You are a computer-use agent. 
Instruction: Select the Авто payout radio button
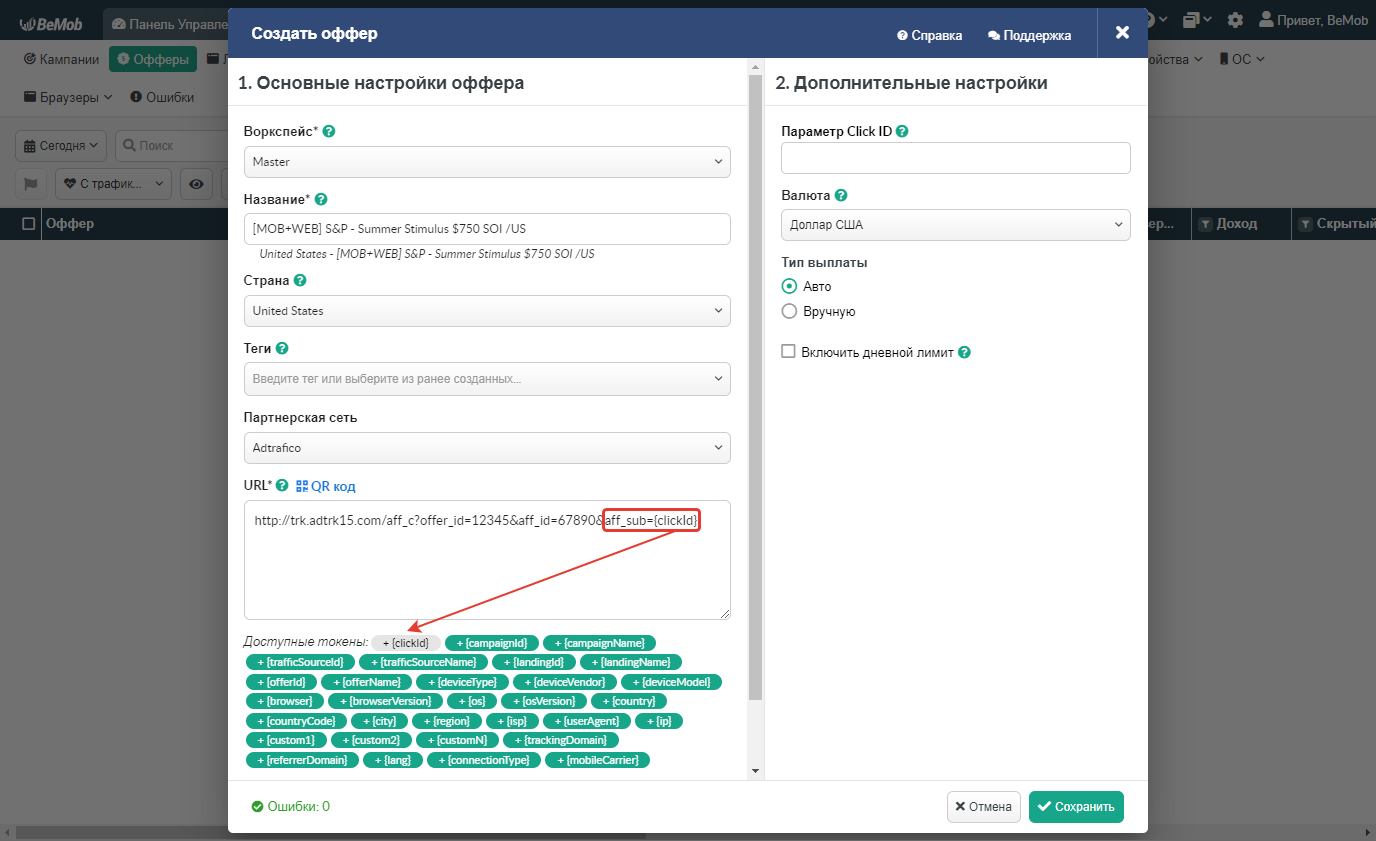(789, 286)
